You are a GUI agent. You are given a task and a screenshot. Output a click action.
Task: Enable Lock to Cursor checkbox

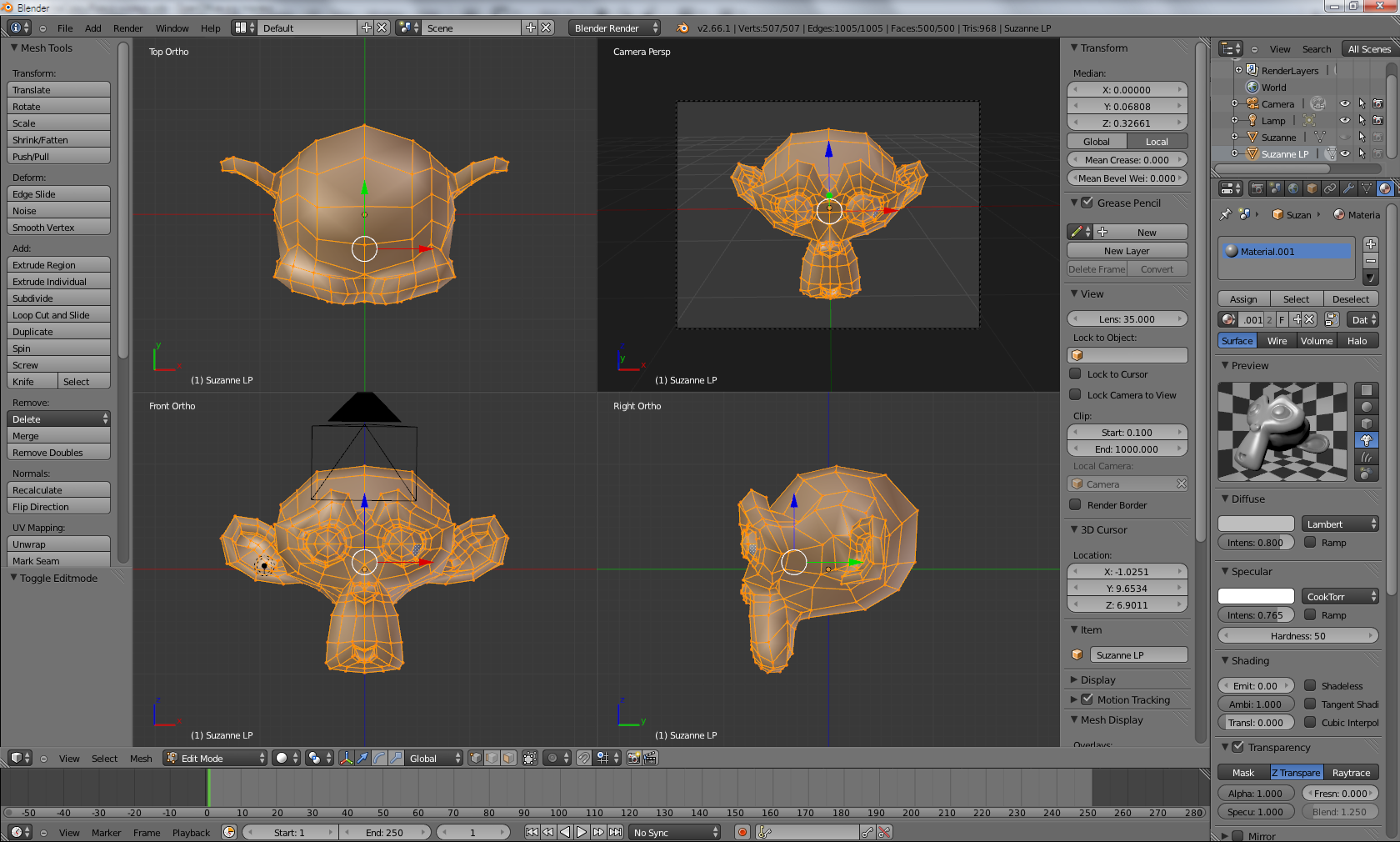(x=1076, y=374)
